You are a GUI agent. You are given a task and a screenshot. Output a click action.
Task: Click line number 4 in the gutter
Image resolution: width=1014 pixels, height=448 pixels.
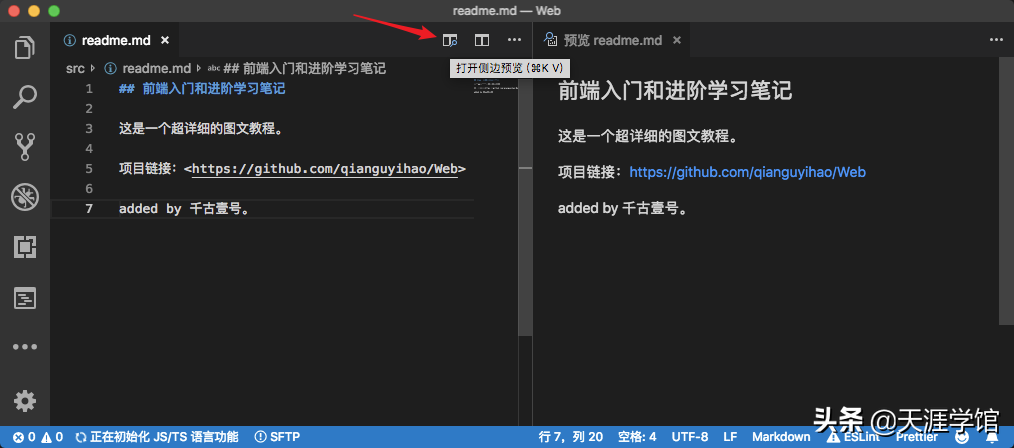coord(89,149)
